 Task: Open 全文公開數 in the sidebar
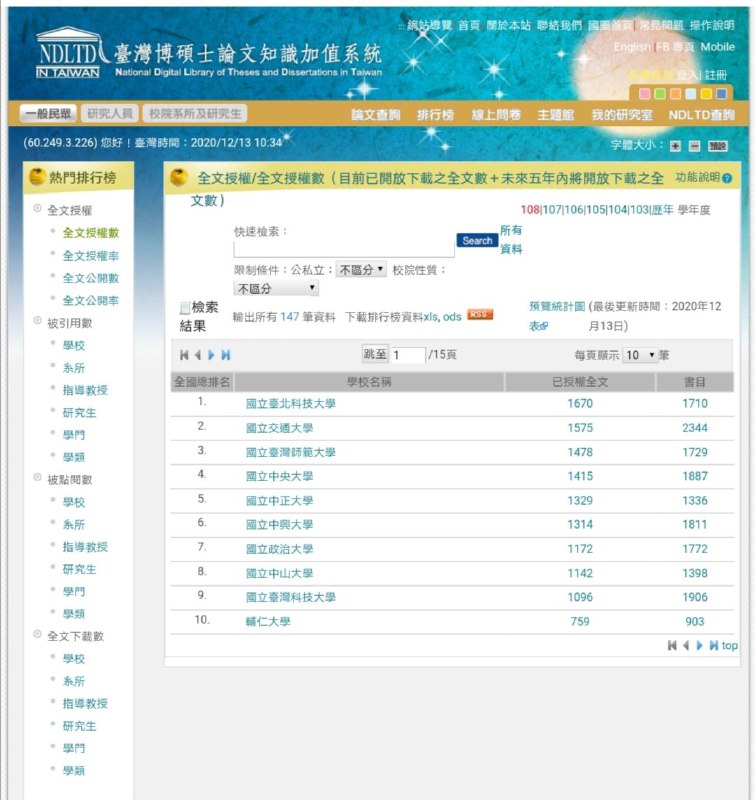click(91, 278)
